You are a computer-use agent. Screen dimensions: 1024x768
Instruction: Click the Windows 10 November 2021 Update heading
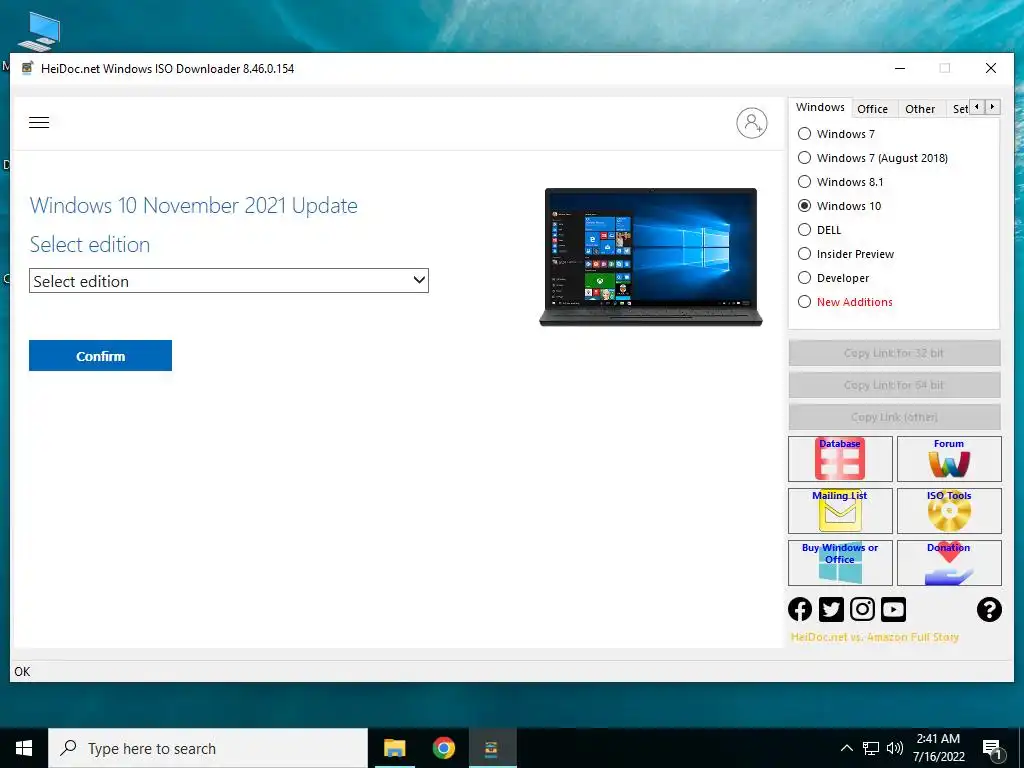click(193, 206)
